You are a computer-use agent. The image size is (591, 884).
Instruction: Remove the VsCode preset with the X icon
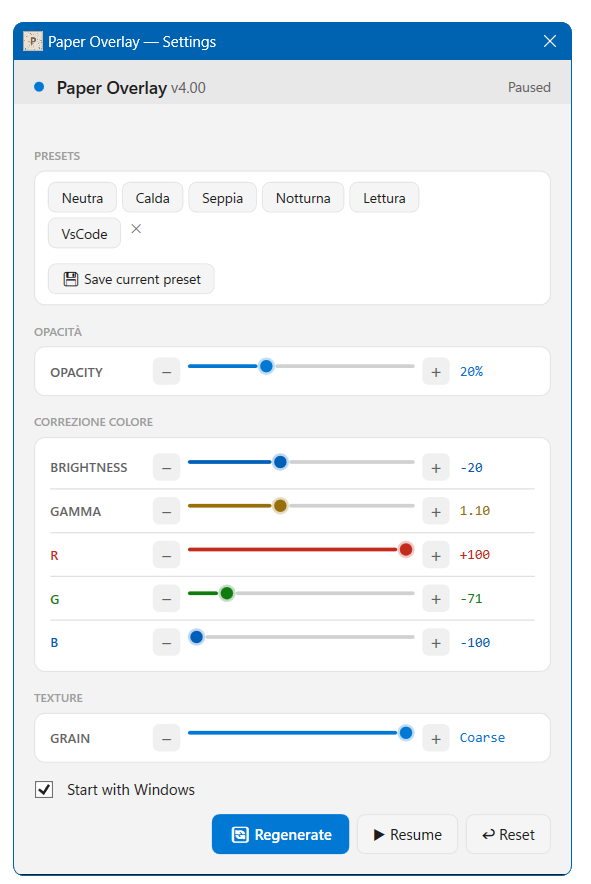click(136, 229)
